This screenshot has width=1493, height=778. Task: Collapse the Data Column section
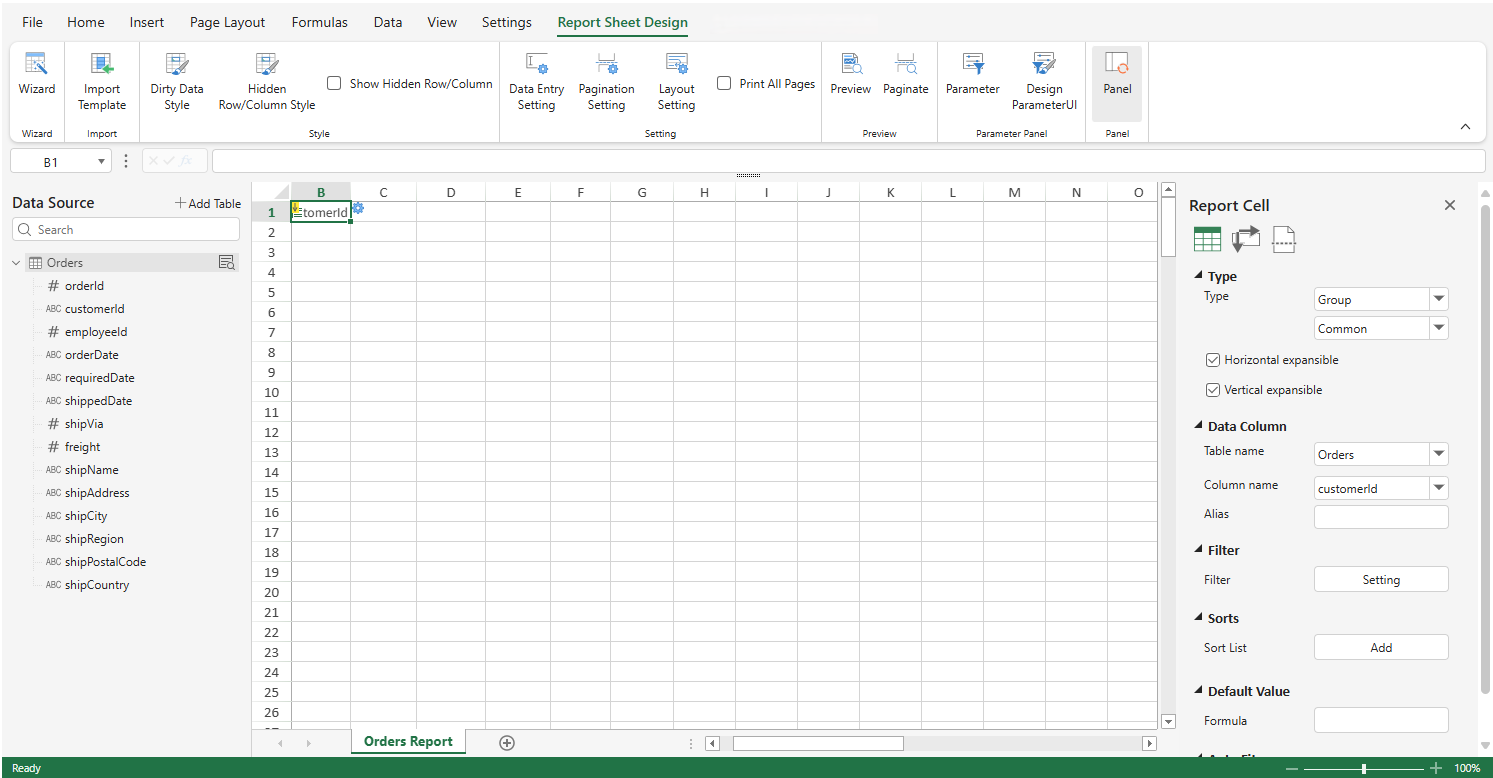pyautogui.click(x=1199, y=426)
